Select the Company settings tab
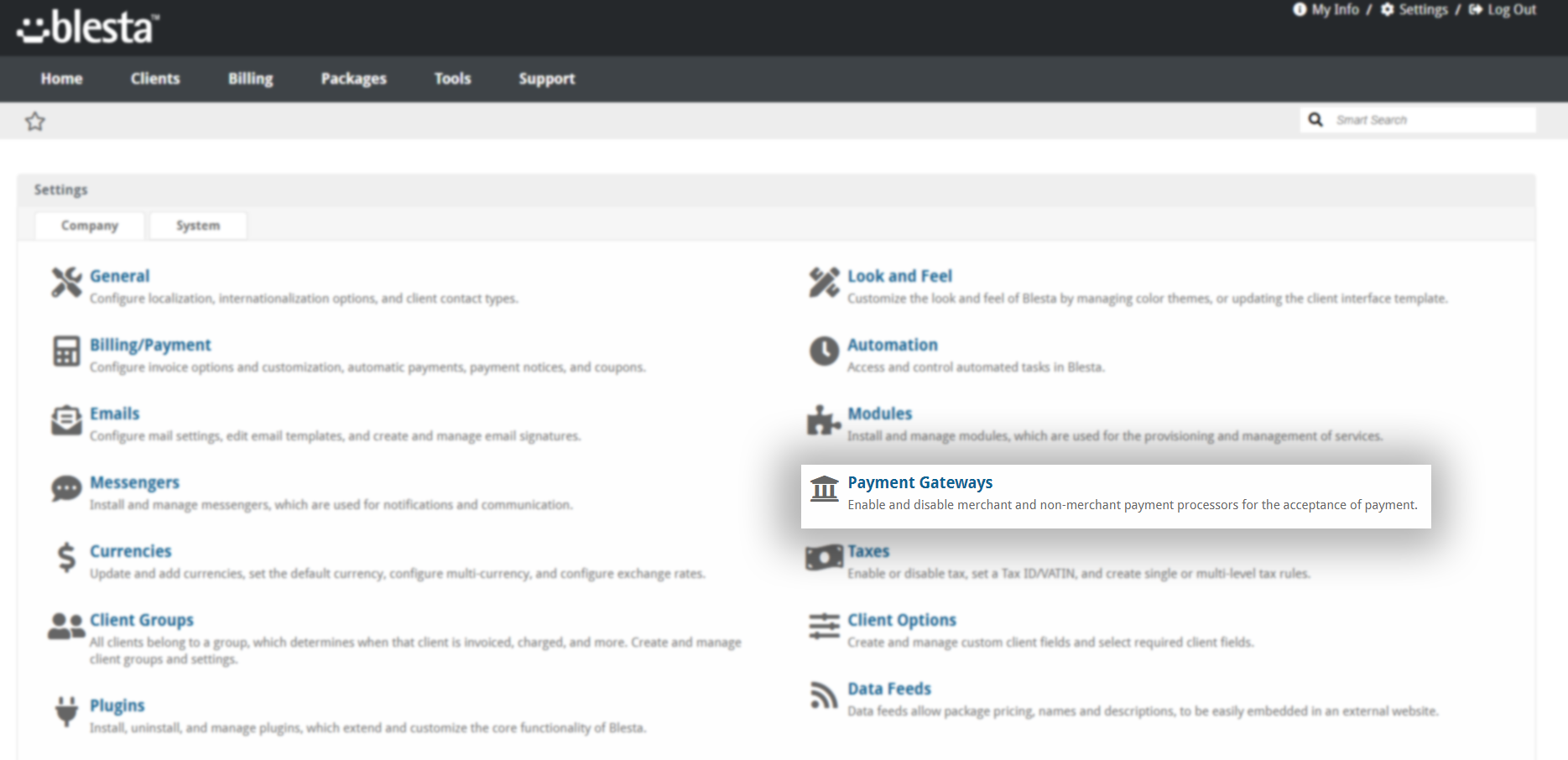Image resolution: width=1568 pixels, height=760 pixels. pos(90,226)
